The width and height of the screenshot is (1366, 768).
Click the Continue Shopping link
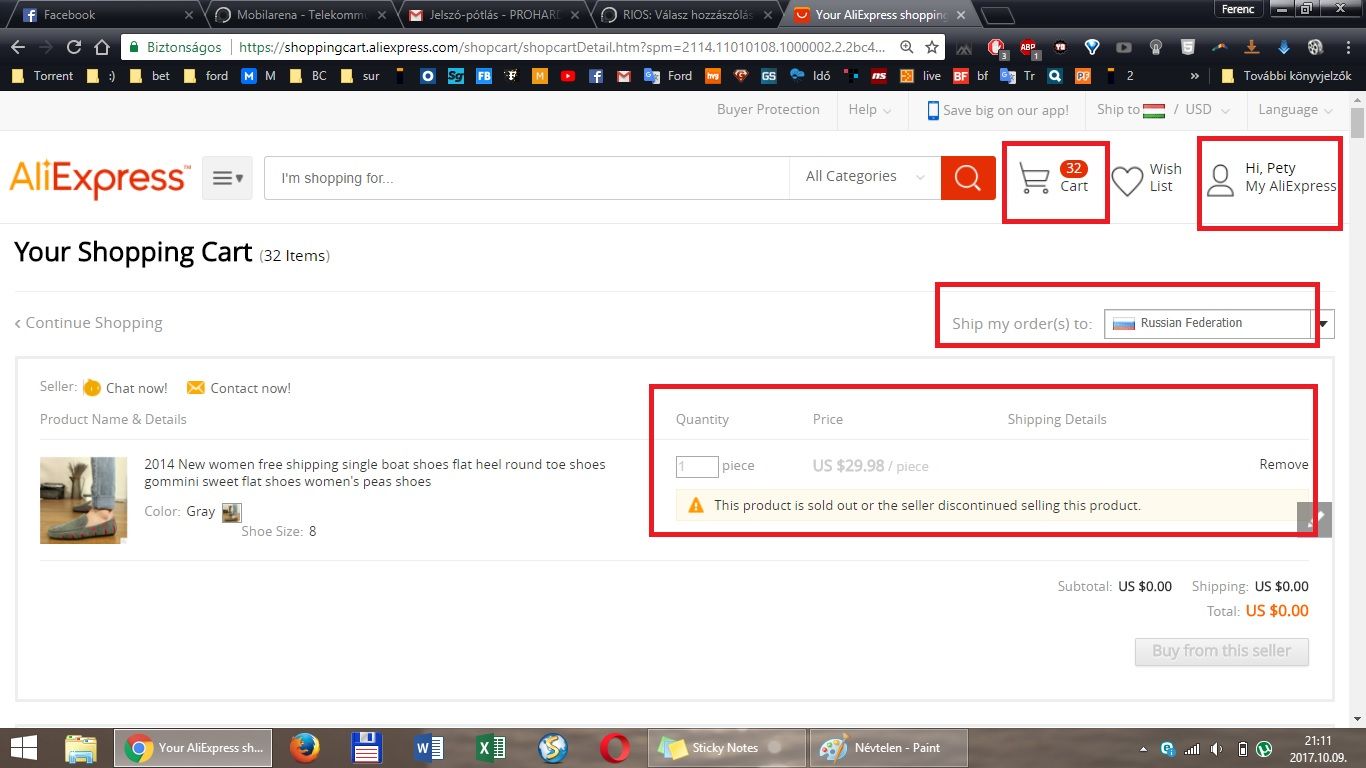[88, 323]
